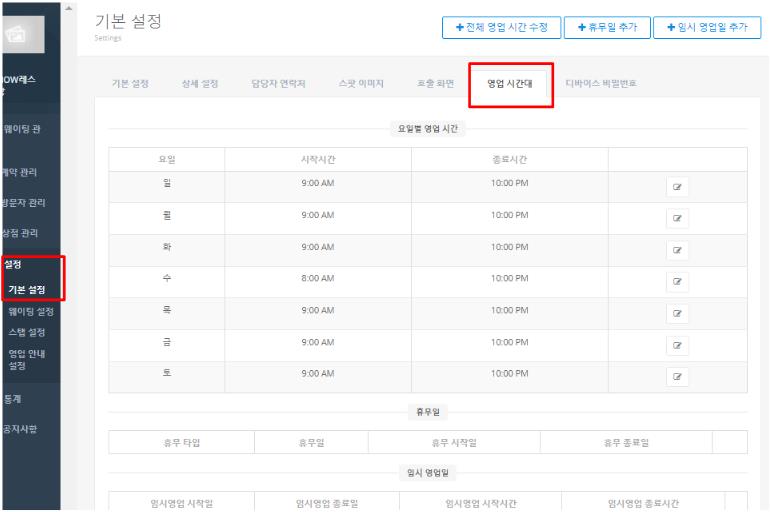Open 디바이스 비밀번호 tab
This screenshot has height=512, width=772.
coord(601,84)
